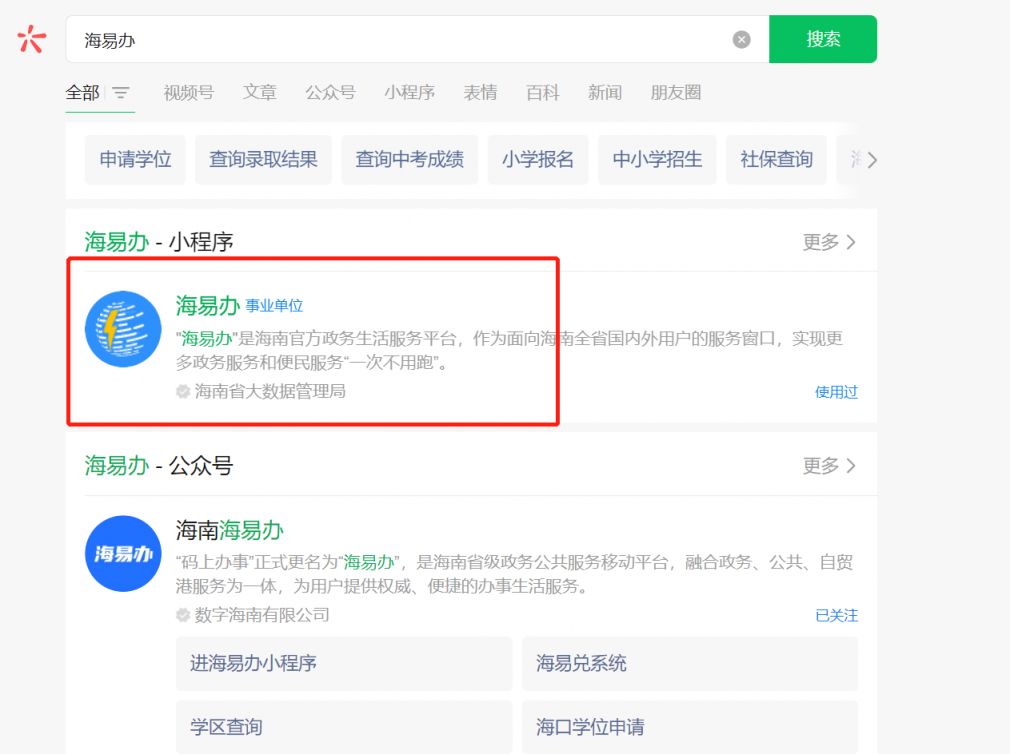Open the 海易办 mini program logo
Image resolution: width=1010 pixels, height=754 pixels.
(123, 329)
